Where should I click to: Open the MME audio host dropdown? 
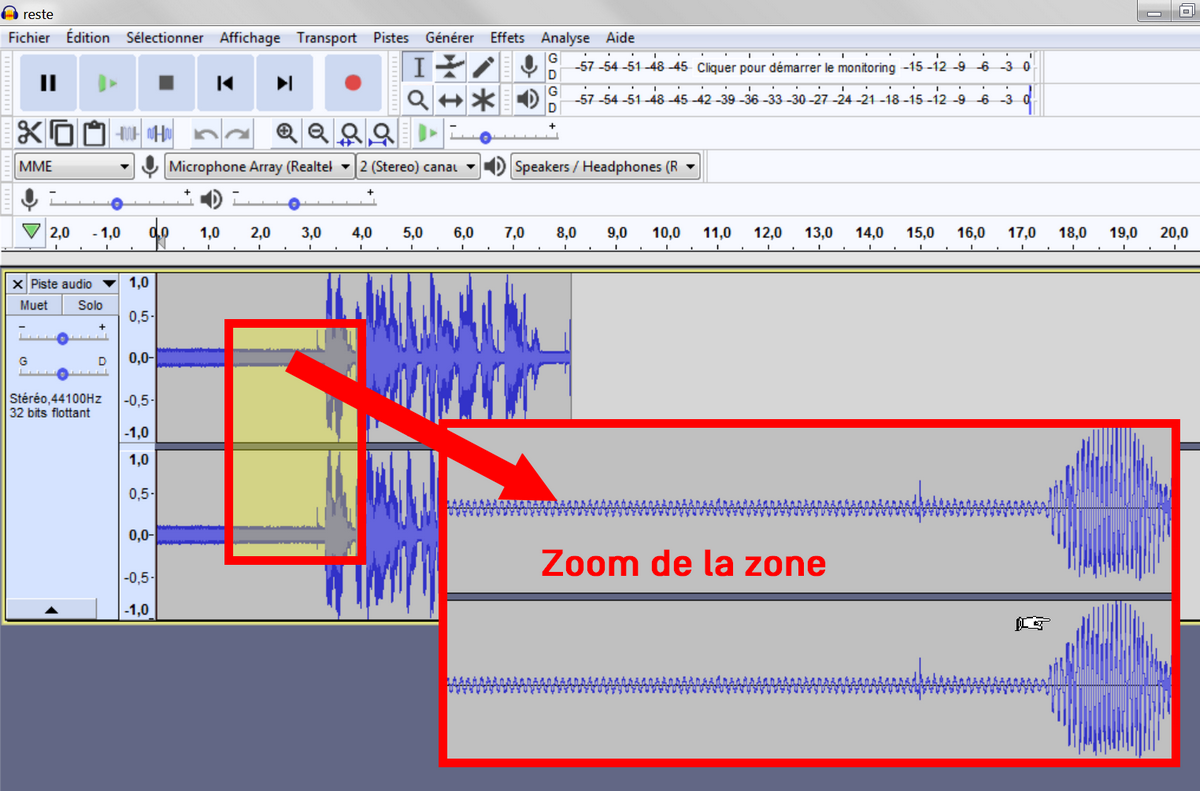(x=74, y=166)
